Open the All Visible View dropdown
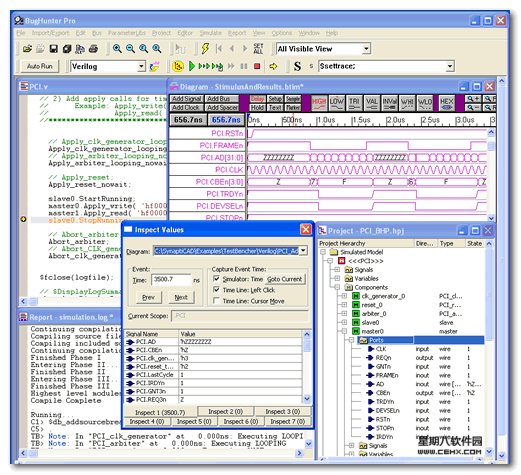 coord(366,49)
